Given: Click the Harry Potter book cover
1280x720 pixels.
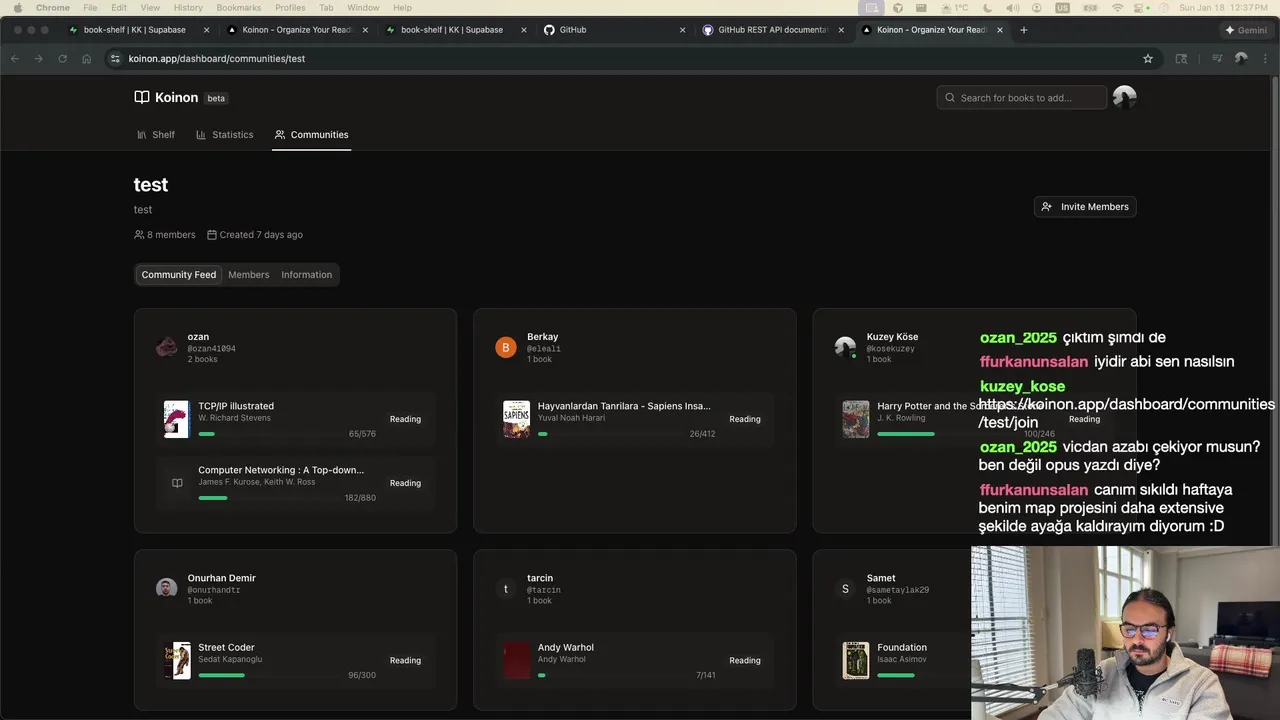Looking at the screenshot, I should click(856, 419).
